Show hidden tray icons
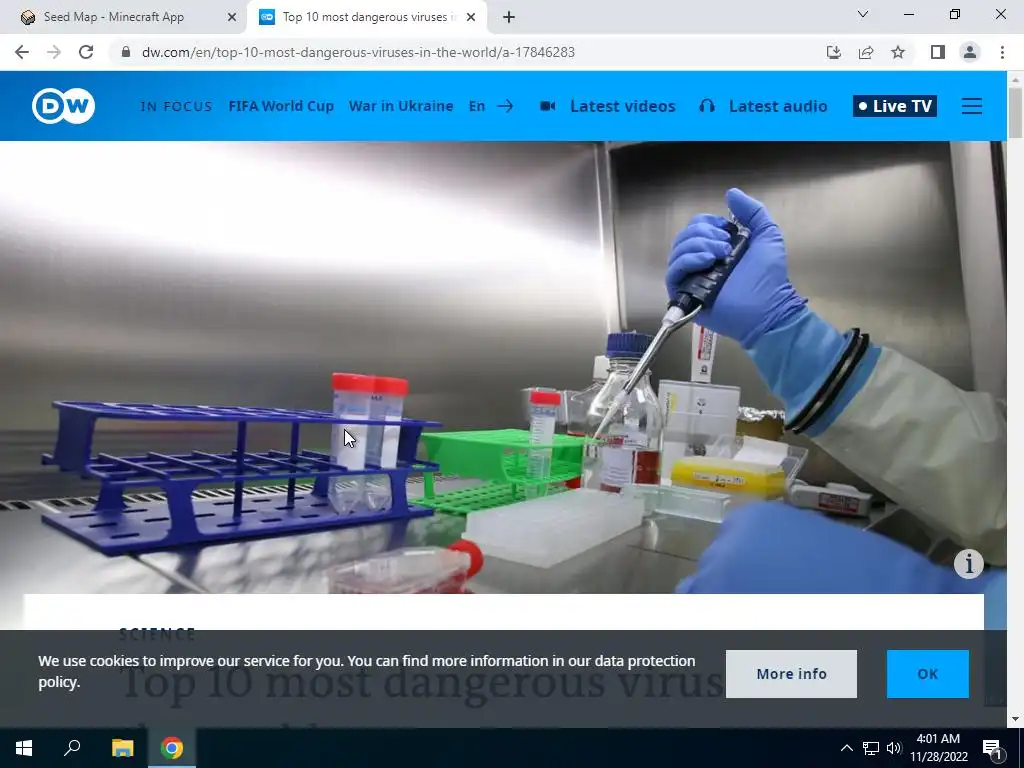Screen dimensions: 1024x768 coord(846,748)
